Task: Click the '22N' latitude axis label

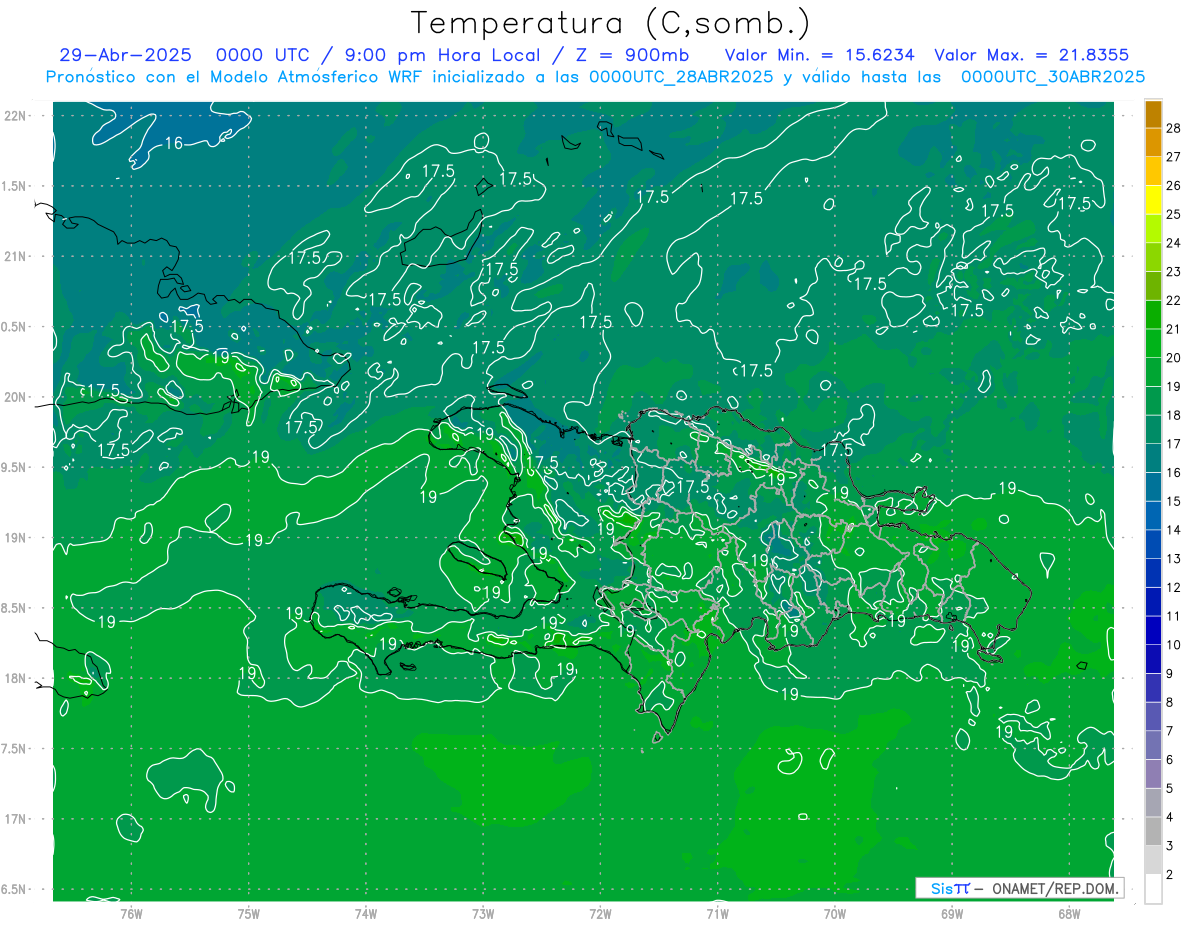Action: 16,116
